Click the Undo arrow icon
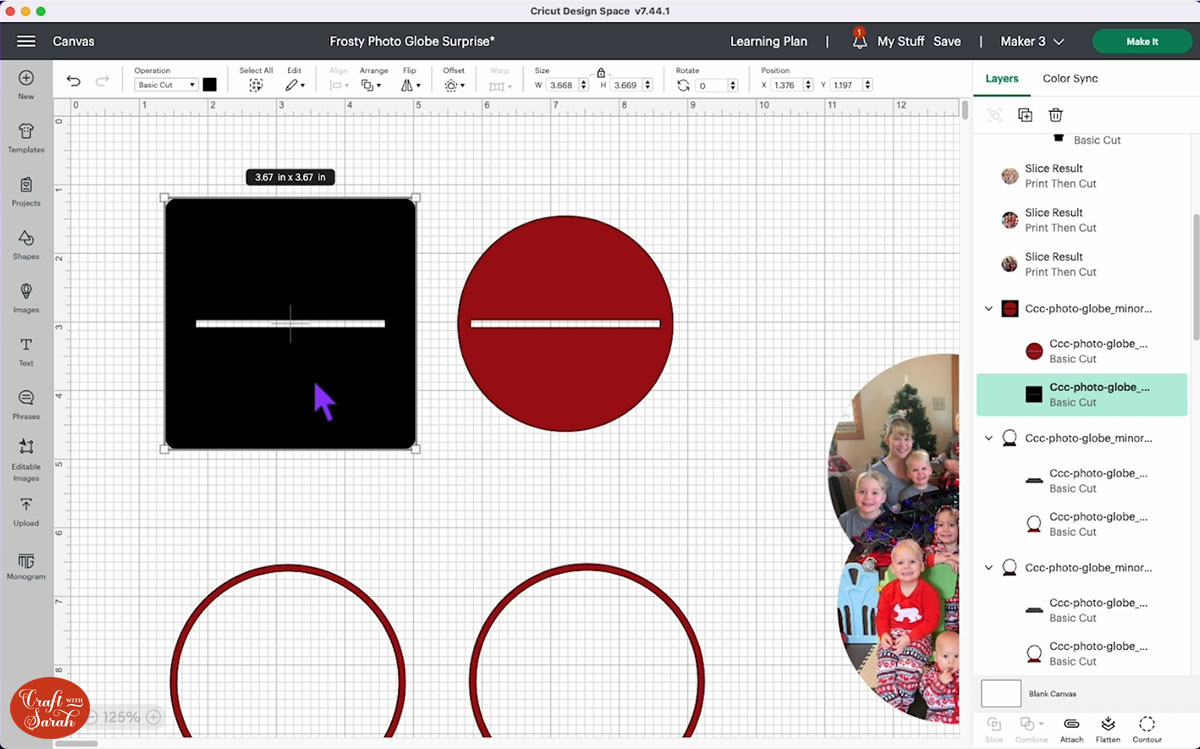The width and height of the screenshot is (1200, 749). (x=73, y=83)
